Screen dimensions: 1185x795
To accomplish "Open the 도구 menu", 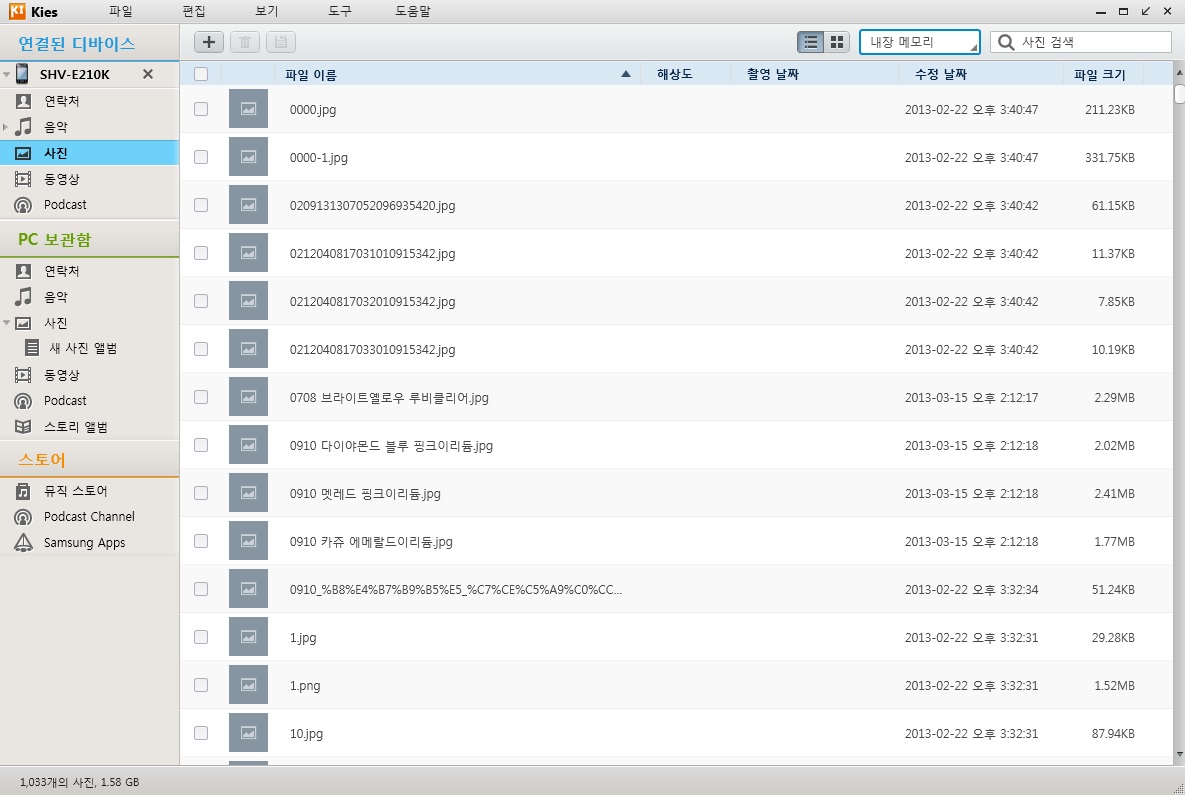I will (339, 11).
